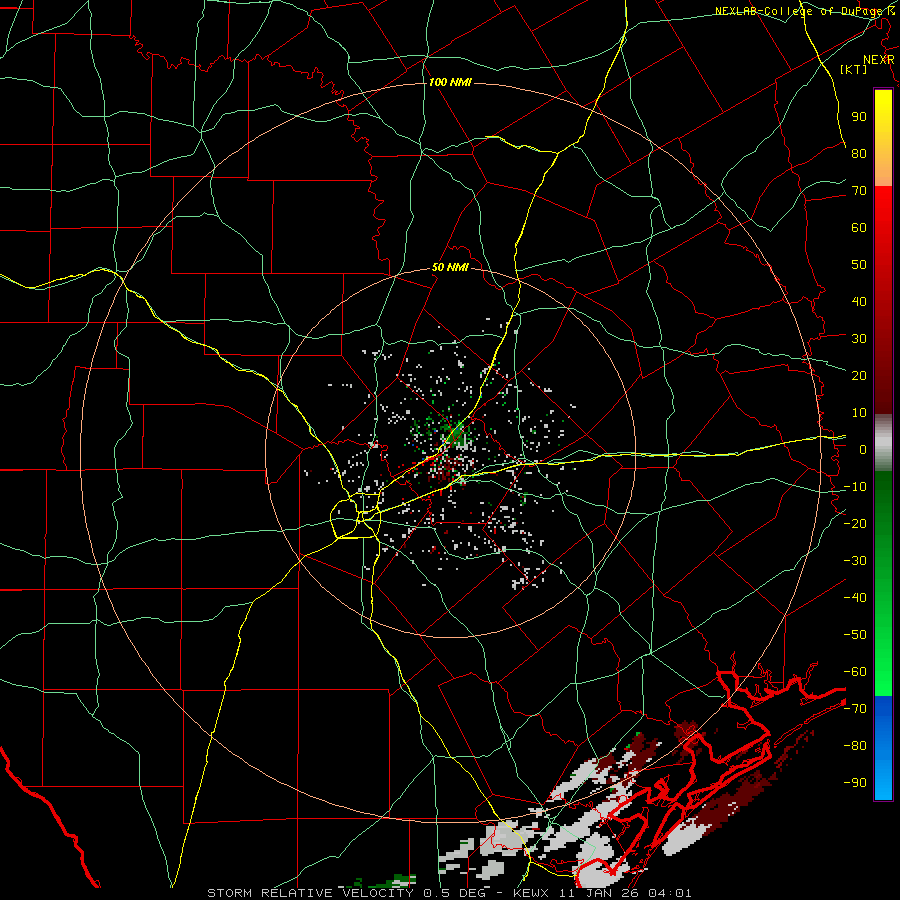
Task: Select the -40 scale value
Action: (x=855, y=598)
